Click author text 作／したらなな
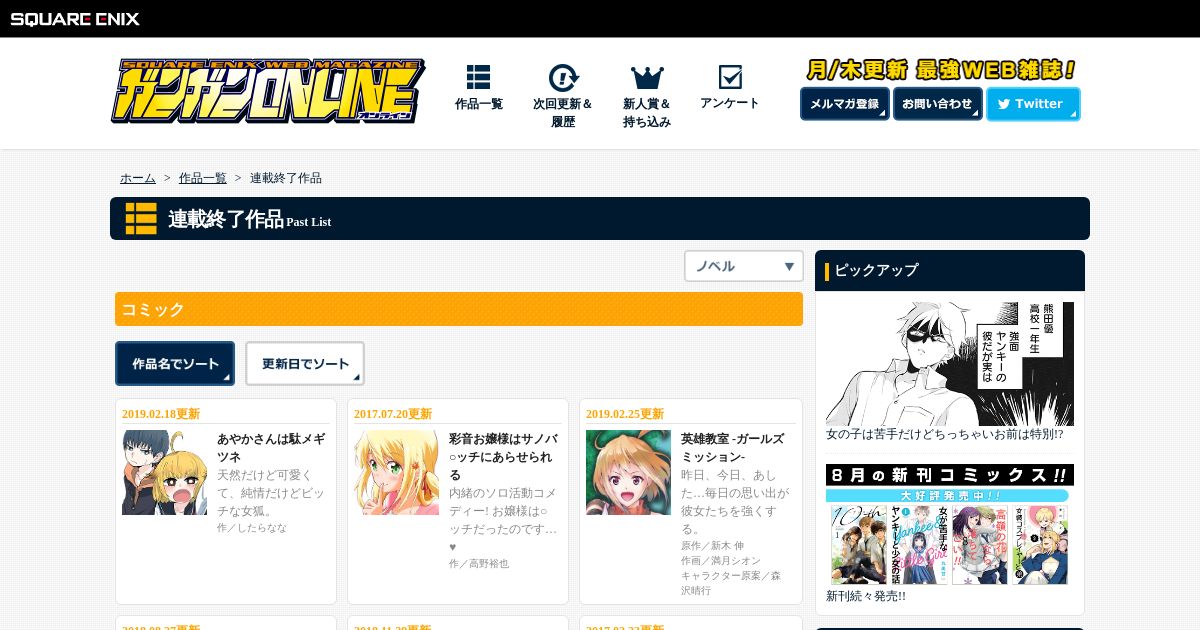 (252, 527)
